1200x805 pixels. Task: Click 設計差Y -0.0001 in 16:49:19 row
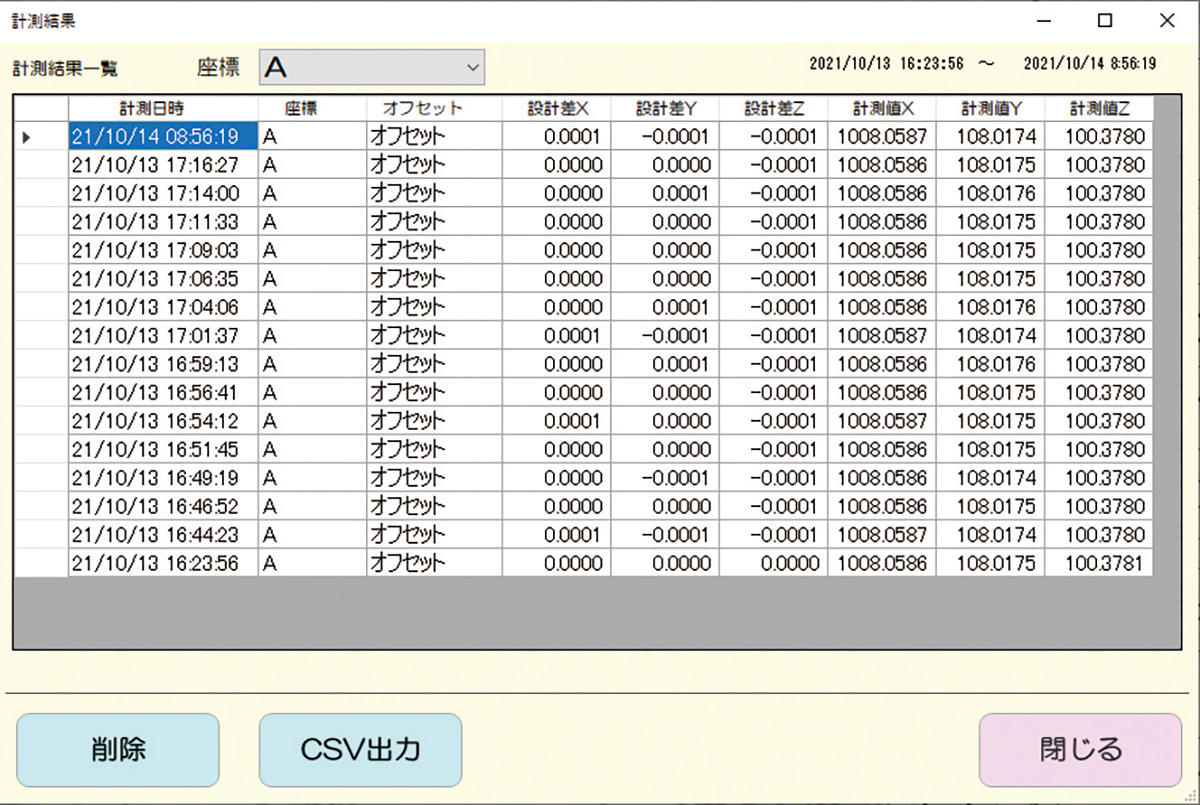pos(665,478)
